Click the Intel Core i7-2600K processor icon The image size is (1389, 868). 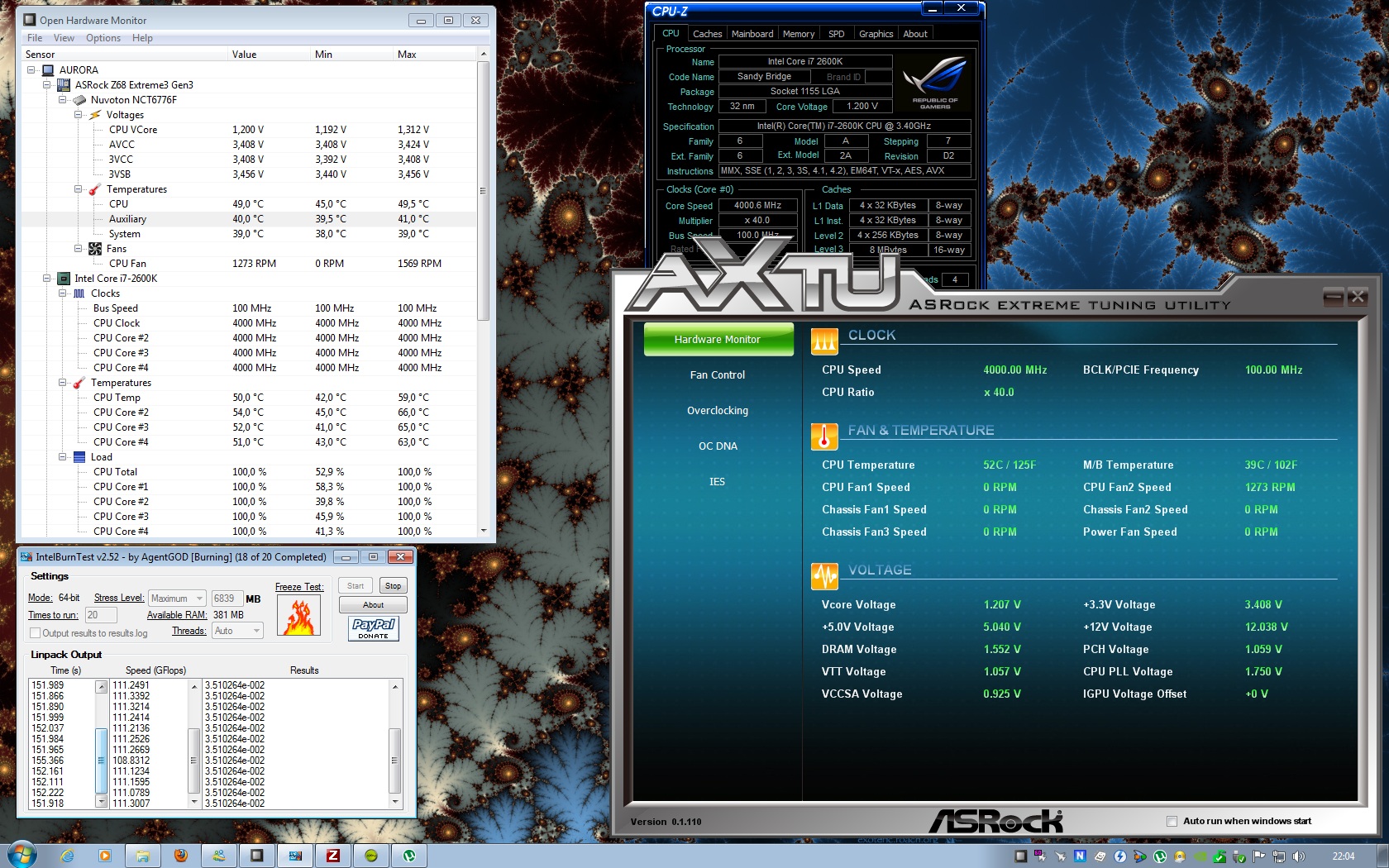(64, 279)
